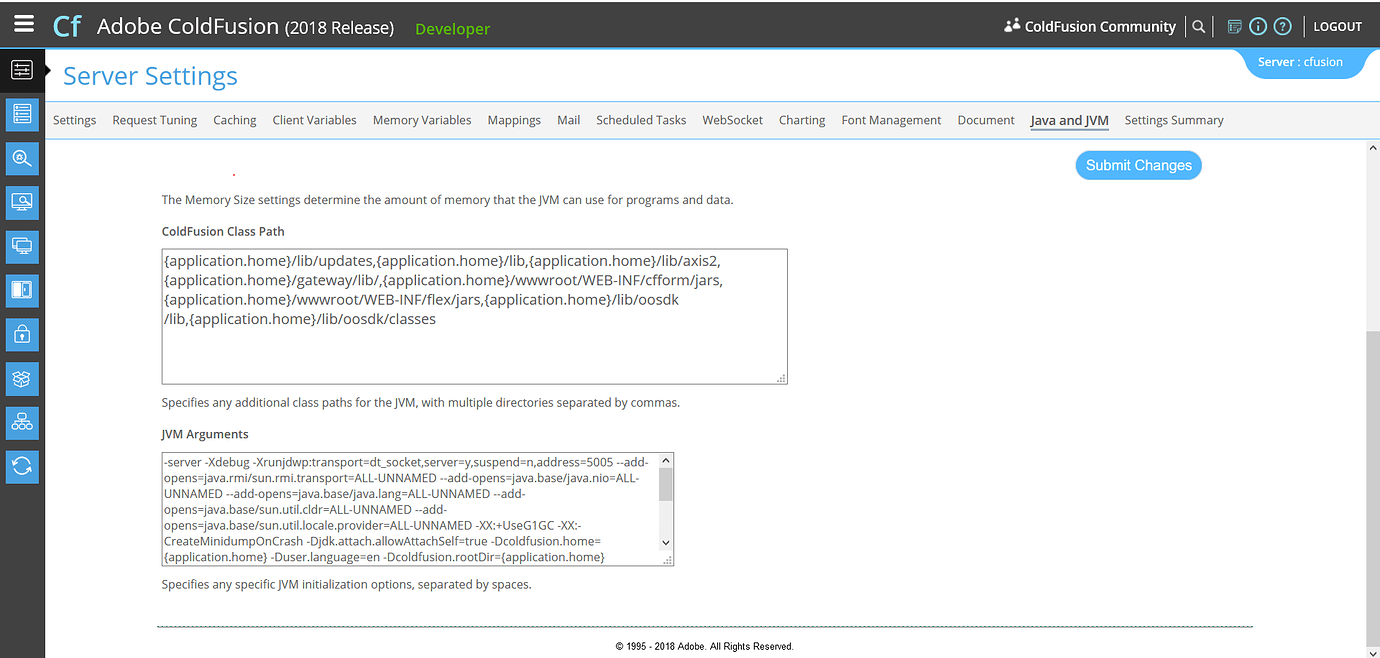Open the hamburger navigation menu
The height and width of the screenshot is (658, 1380).
tap(24, 24)
